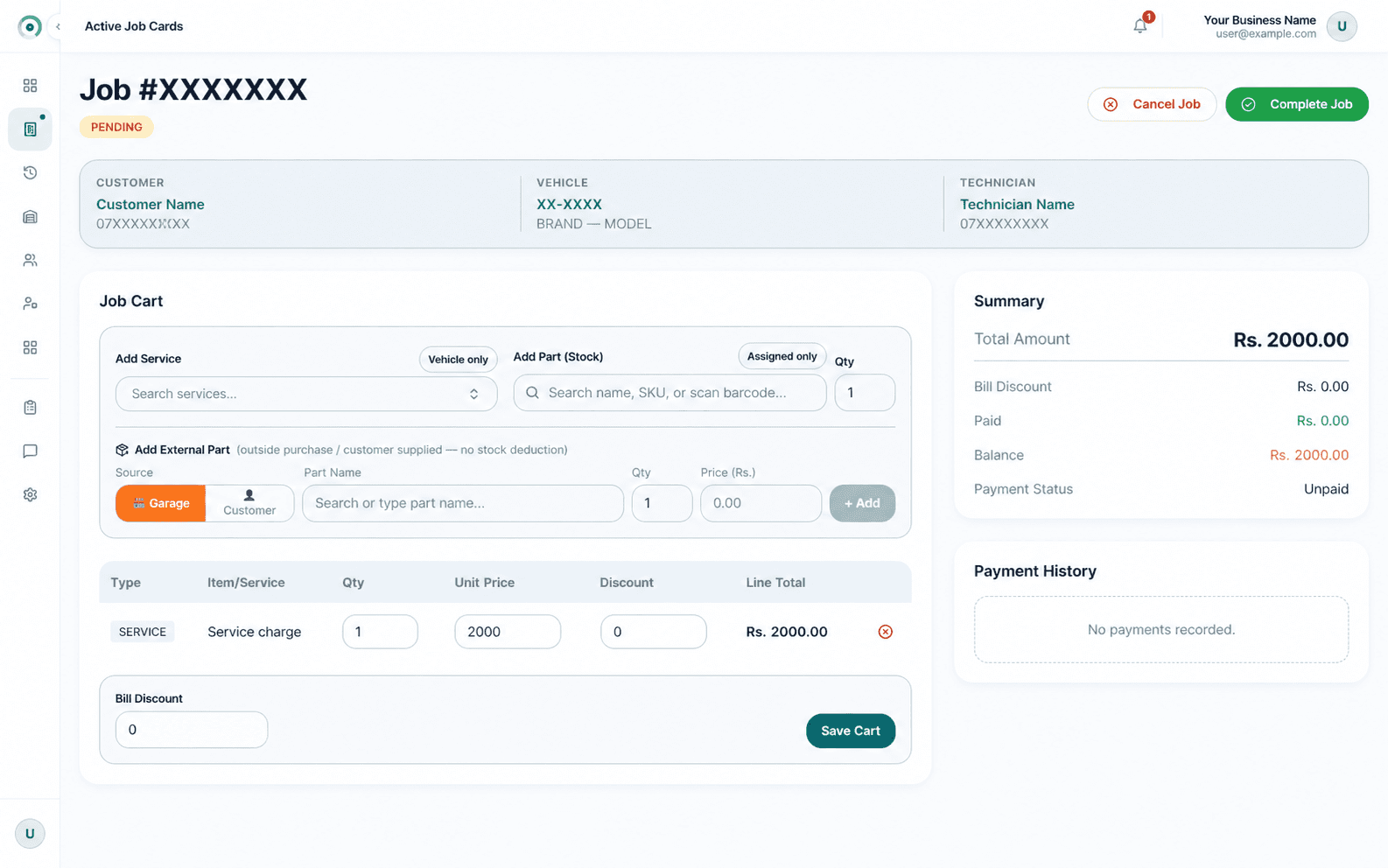Image resolution: width=1388 pixels, height=868 pixels.
Task: Click the Active Job Cards breadcrumb title
Action: [x=134, y=26]
